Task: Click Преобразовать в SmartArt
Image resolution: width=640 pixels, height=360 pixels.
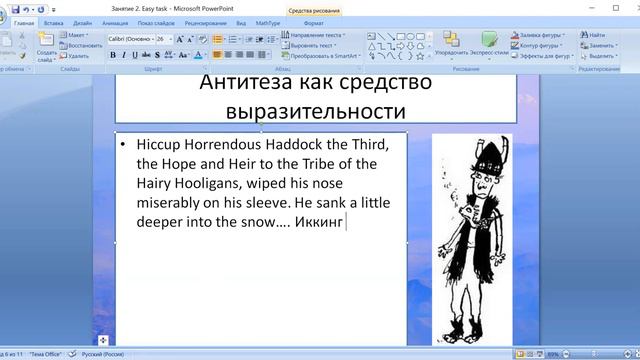Action: (x=321, y=56)
